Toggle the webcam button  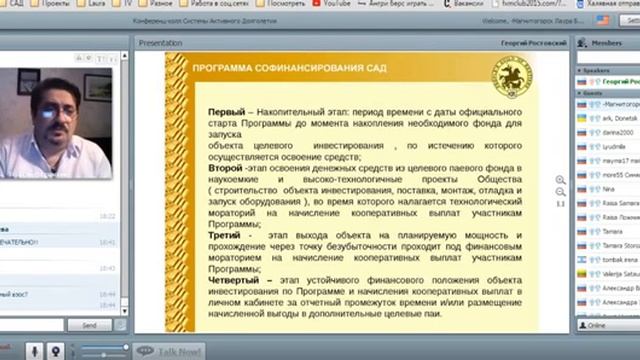[56, 351]
